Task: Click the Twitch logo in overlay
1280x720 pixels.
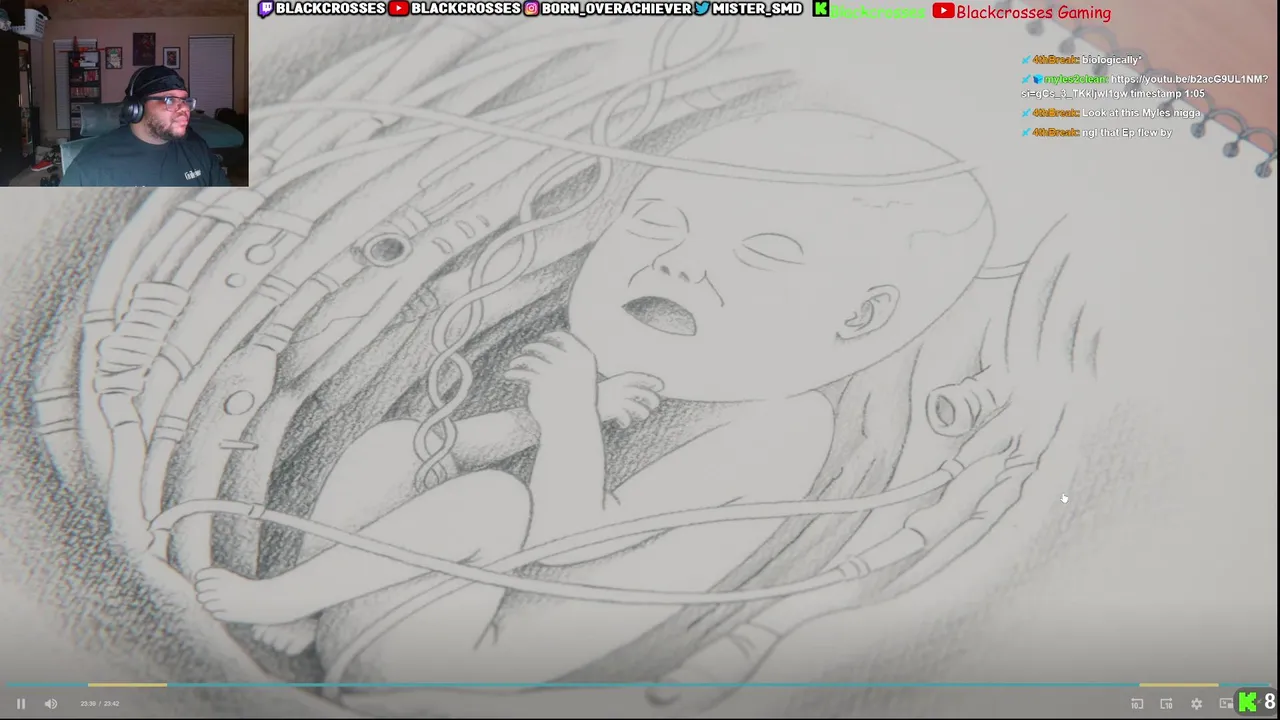Action: (265, 8)
